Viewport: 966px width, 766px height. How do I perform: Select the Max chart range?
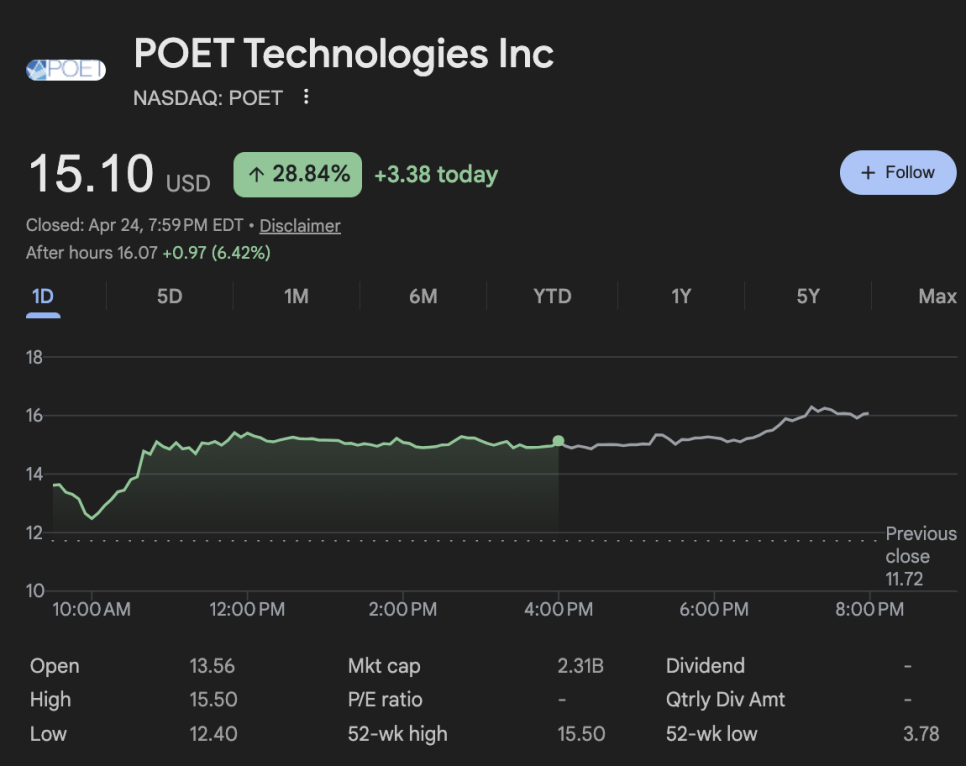tap(937, 296)
